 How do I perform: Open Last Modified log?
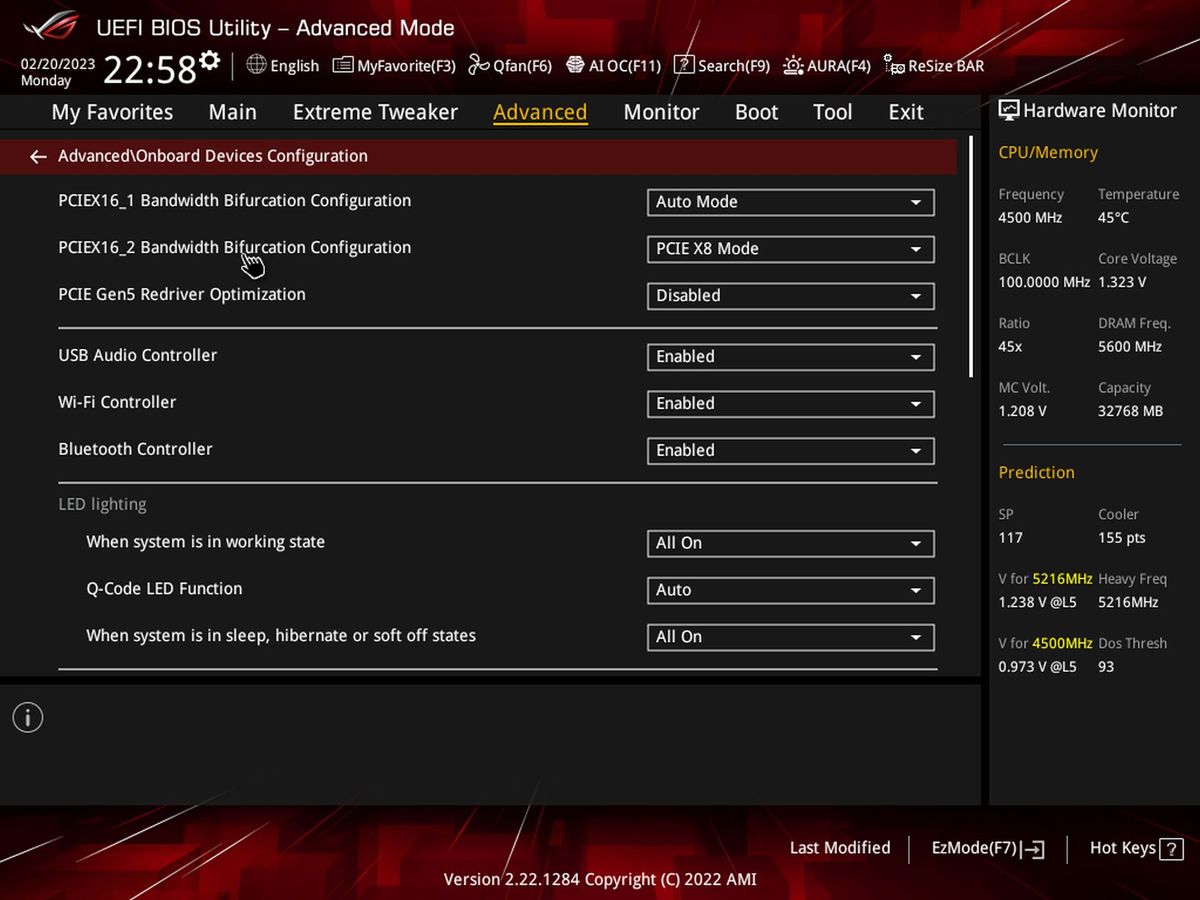pyautogui.click(x=840, y=848)
